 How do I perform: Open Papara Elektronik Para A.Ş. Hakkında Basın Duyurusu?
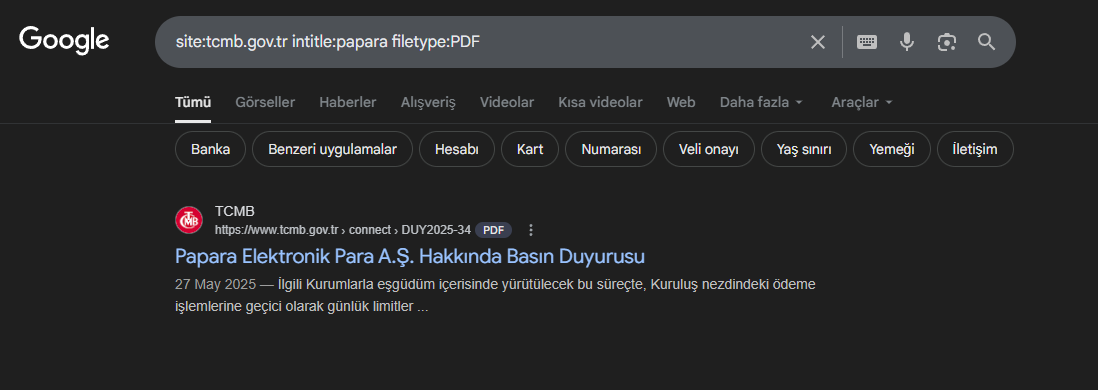(x=410, y=256)
